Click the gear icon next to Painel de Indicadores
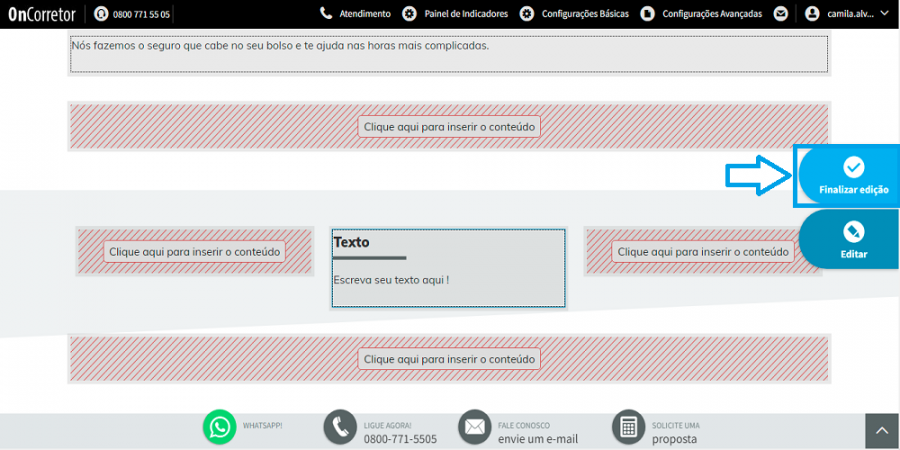The width and height of the screenshot is (900, 450). click(x=409, y=14)
